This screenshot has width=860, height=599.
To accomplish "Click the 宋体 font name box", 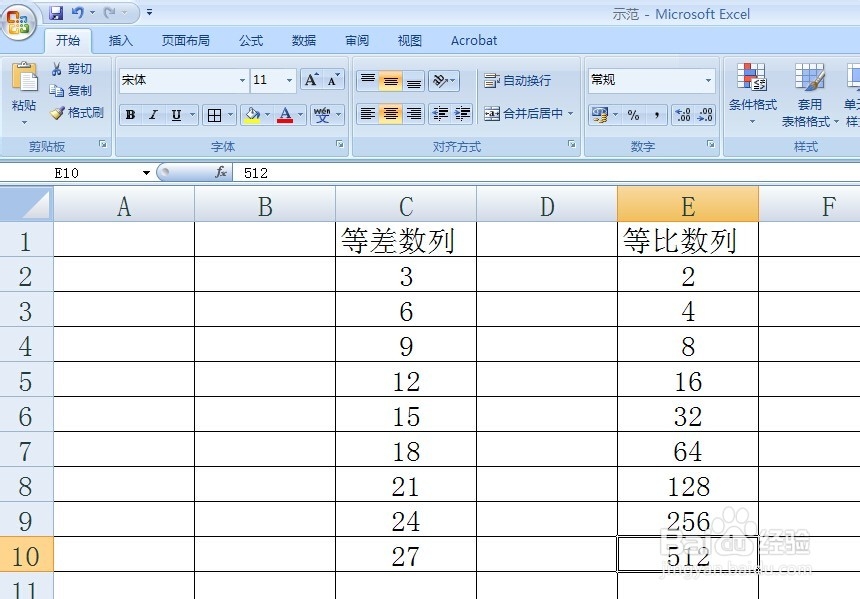I will [178, 81].
